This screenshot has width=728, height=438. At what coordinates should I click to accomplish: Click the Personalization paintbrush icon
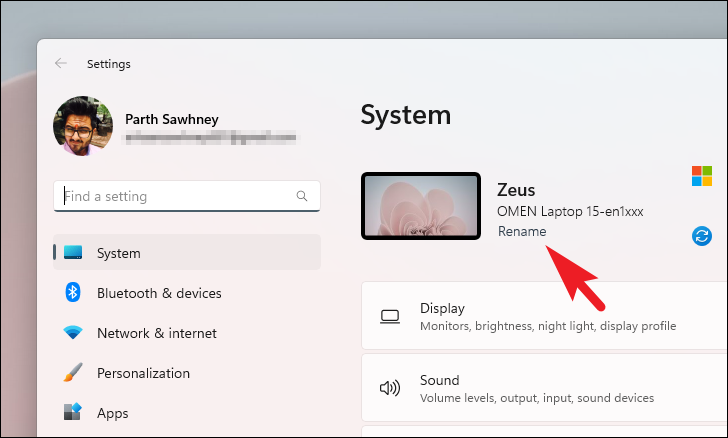pos(73,372)
